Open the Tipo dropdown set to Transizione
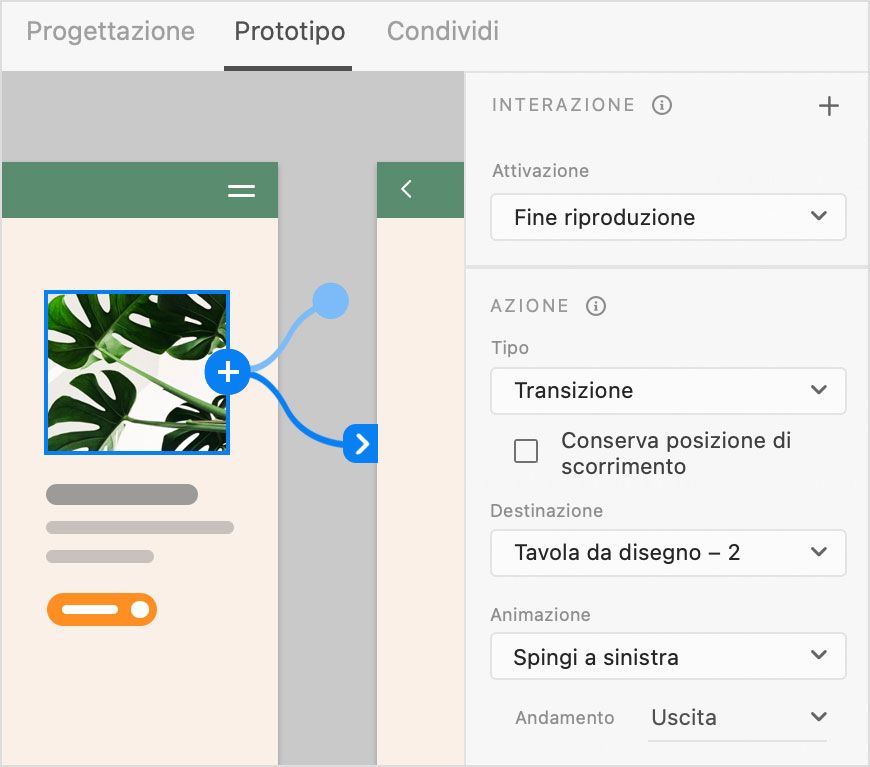This screenshot has height=767, width=870. pos(668,391)
